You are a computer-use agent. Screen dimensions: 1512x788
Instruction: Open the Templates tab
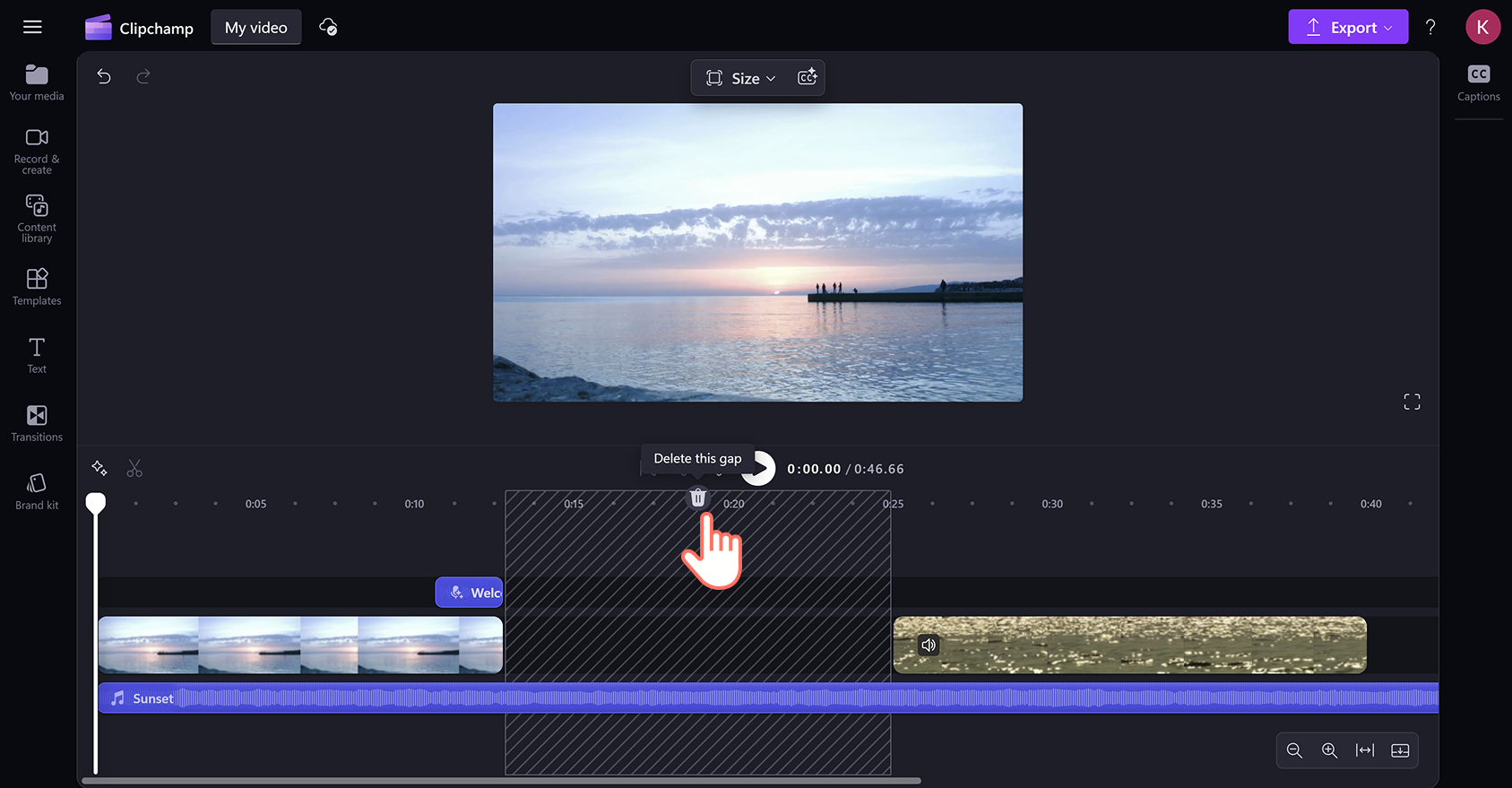coord(37,287)
